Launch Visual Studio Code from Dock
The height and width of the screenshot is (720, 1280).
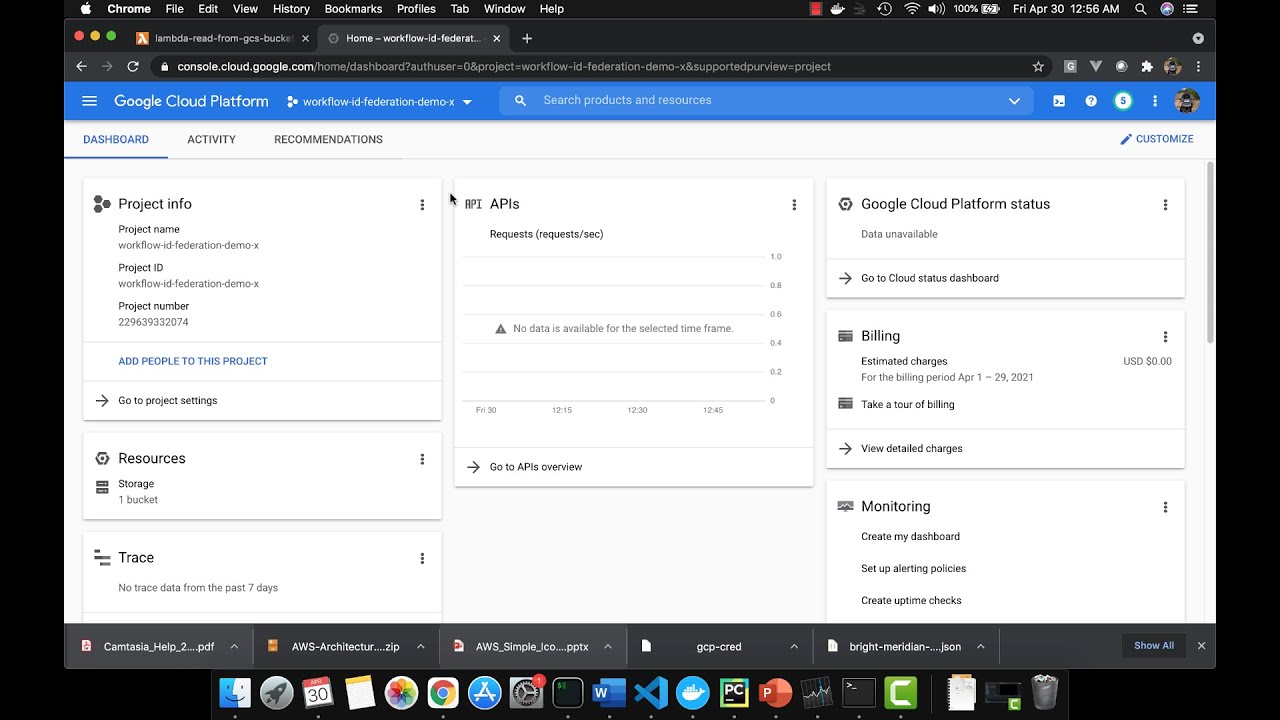(651, 692)
